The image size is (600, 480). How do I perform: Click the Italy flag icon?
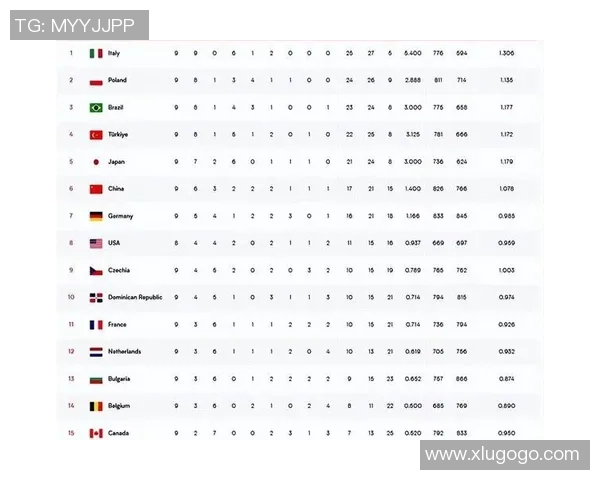point(96,53)
